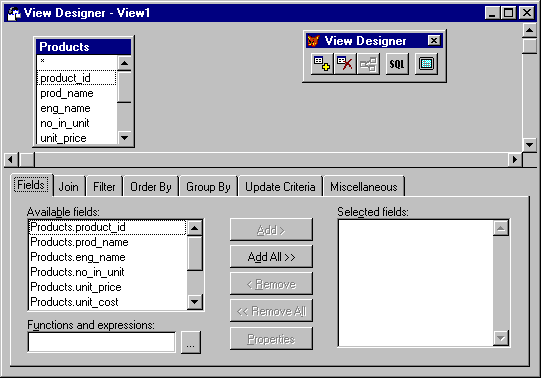Click the Add Join toolbar icon
Image resolution: width=541 pixels, height=378 pixels.
click(x=368, y=64)
